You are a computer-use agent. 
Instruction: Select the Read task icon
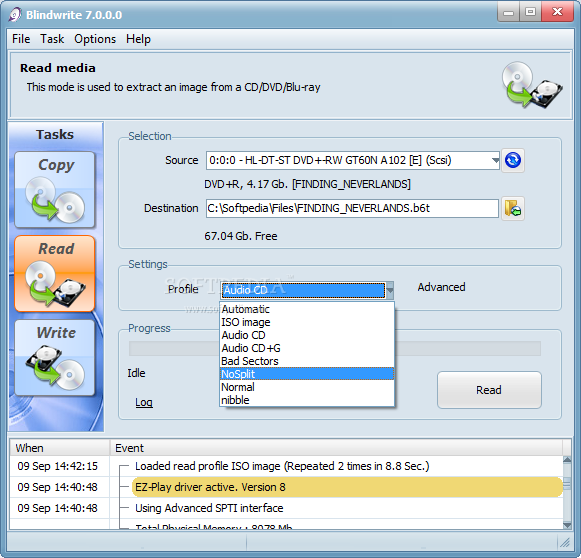pos(55,273)
